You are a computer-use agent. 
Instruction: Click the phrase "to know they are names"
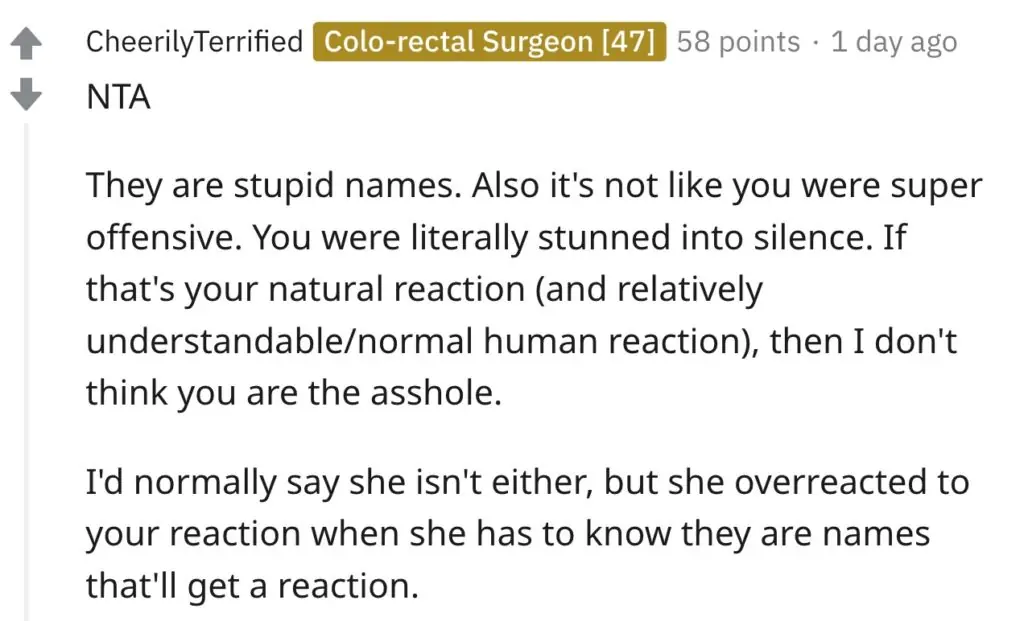[x=737, y=533]
